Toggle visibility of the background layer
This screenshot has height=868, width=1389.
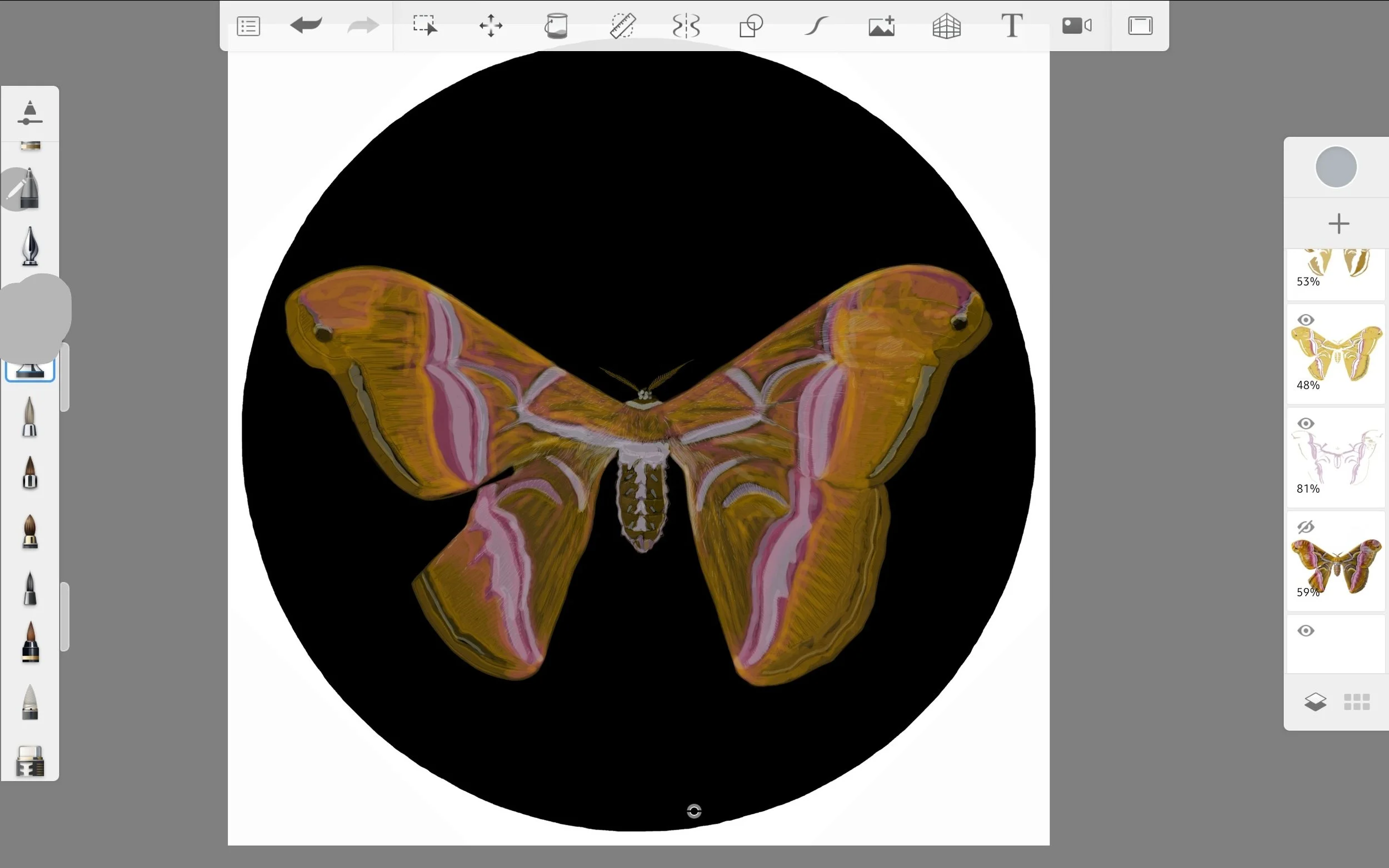(x=1306, y=630)
